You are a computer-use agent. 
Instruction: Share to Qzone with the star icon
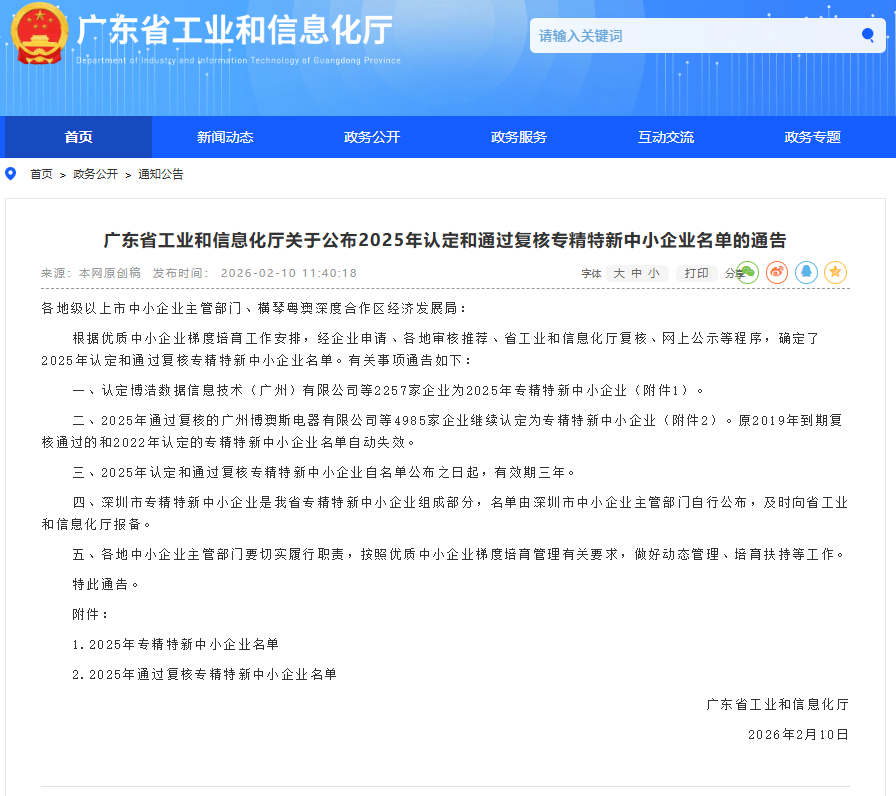pyautogui.click(x=835, y=273)
